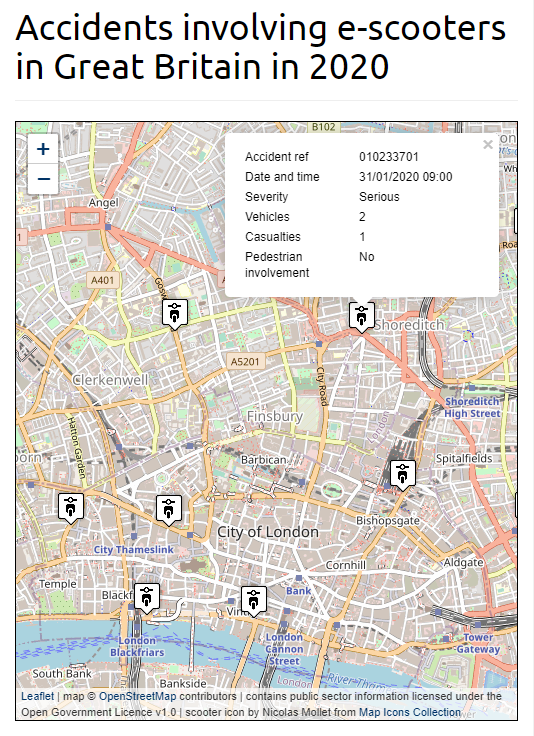
Task: Select the scooter marker at Blackfriars
Action: point(147,598)
